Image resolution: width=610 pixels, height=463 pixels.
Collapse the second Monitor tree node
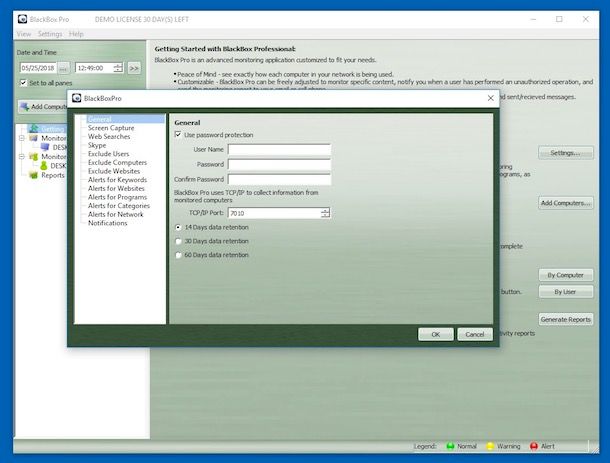click(22, 156)
